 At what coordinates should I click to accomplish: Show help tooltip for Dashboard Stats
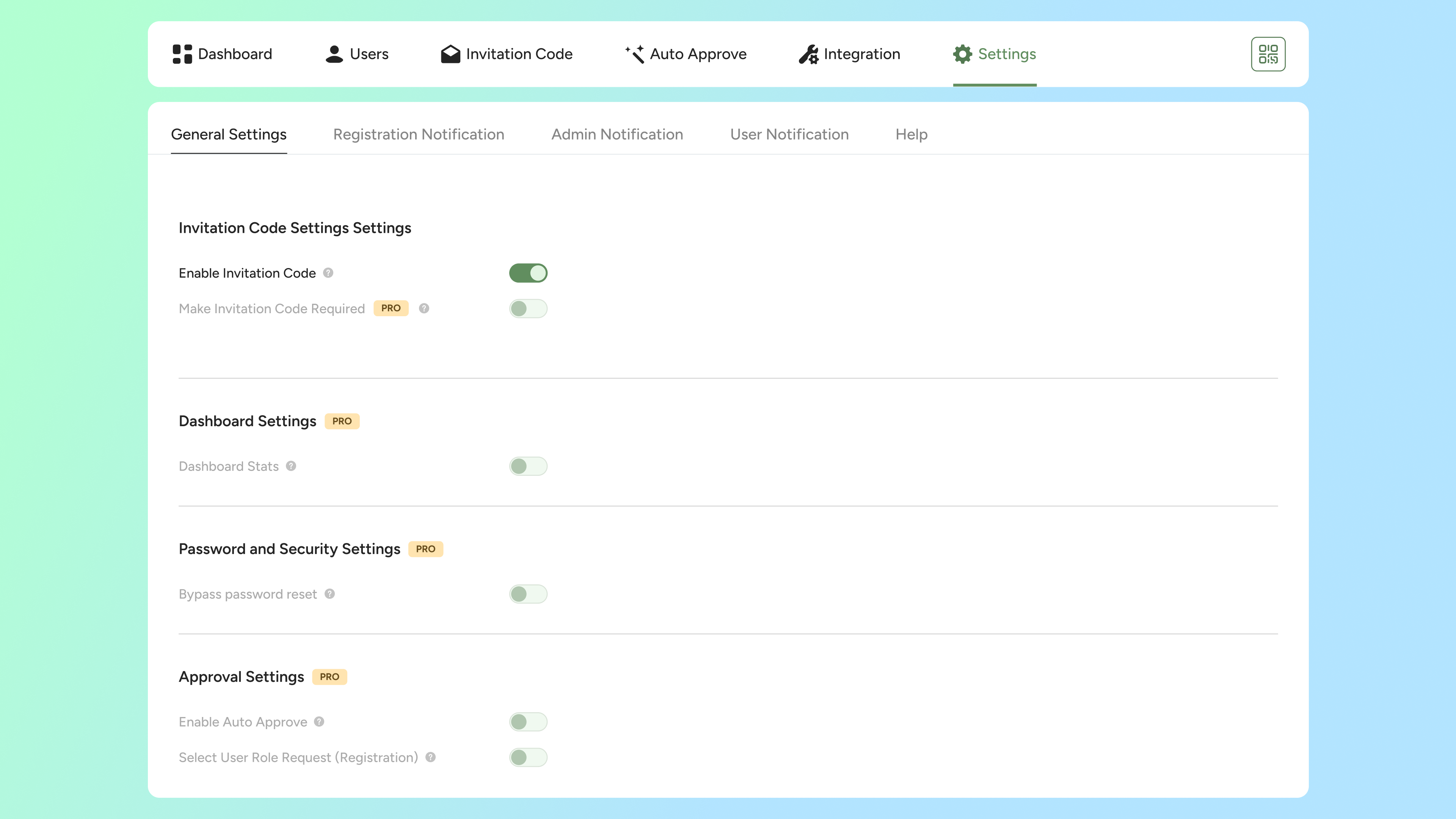click(291, 466)
